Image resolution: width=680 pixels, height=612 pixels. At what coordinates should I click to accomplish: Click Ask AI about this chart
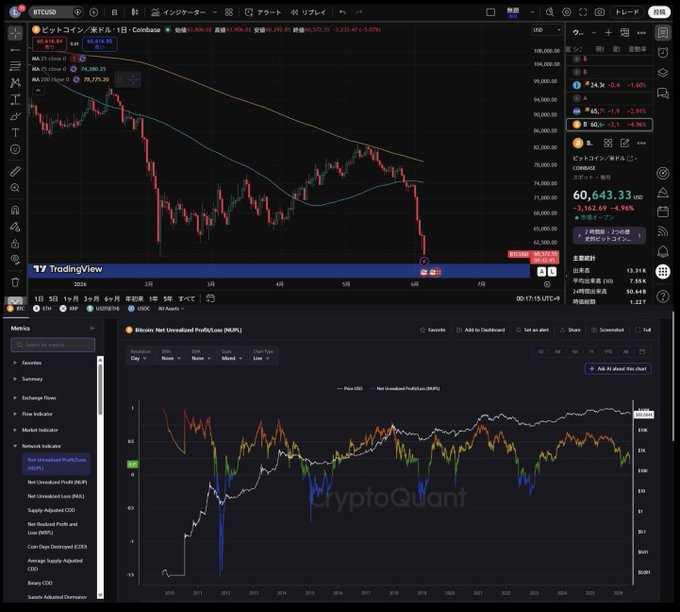tap(618, 369)
